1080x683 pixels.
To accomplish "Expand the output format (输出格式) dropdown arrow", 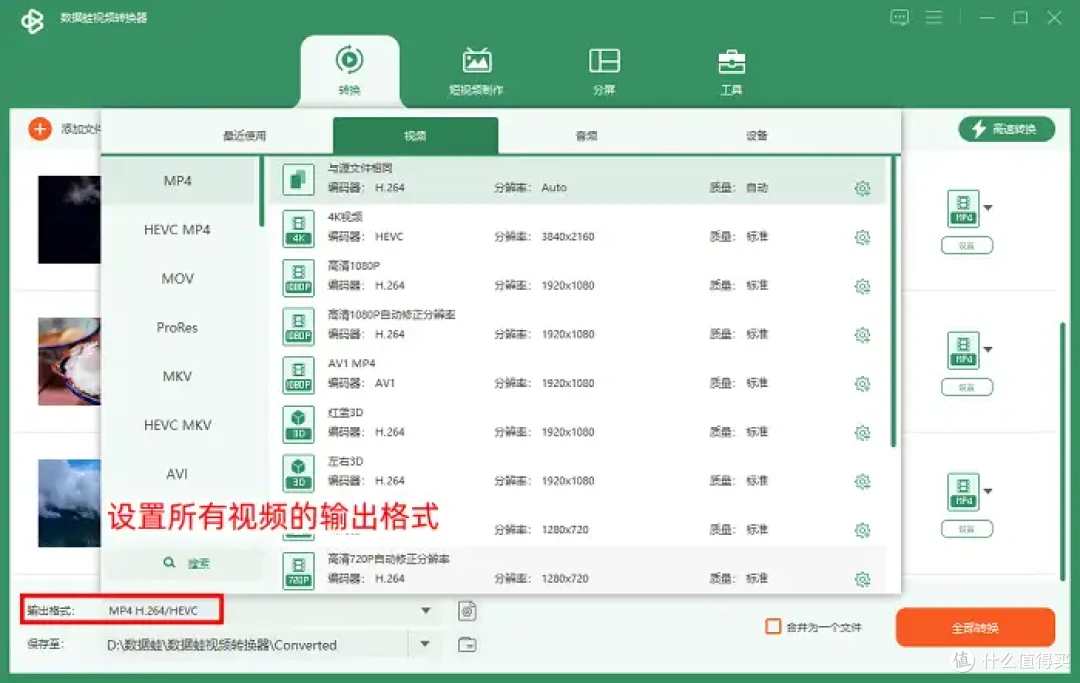I will click(426, 611).
